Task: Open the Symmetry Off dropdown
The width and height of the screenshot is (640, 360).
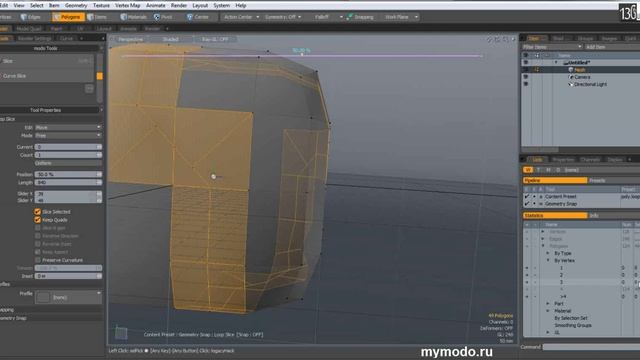Action: pos(283,17)
